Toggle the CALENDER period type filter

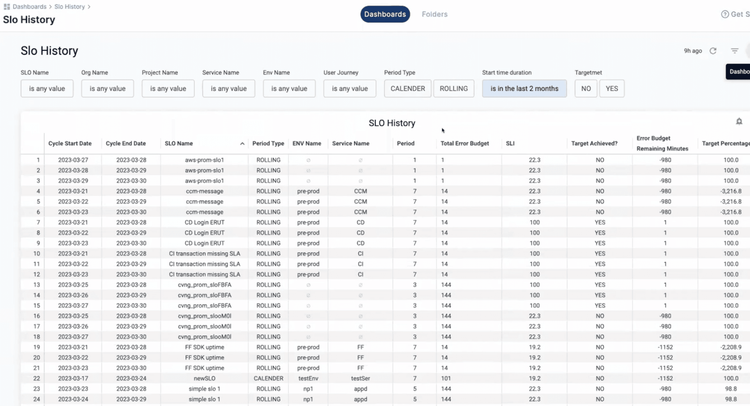point(408,89)
